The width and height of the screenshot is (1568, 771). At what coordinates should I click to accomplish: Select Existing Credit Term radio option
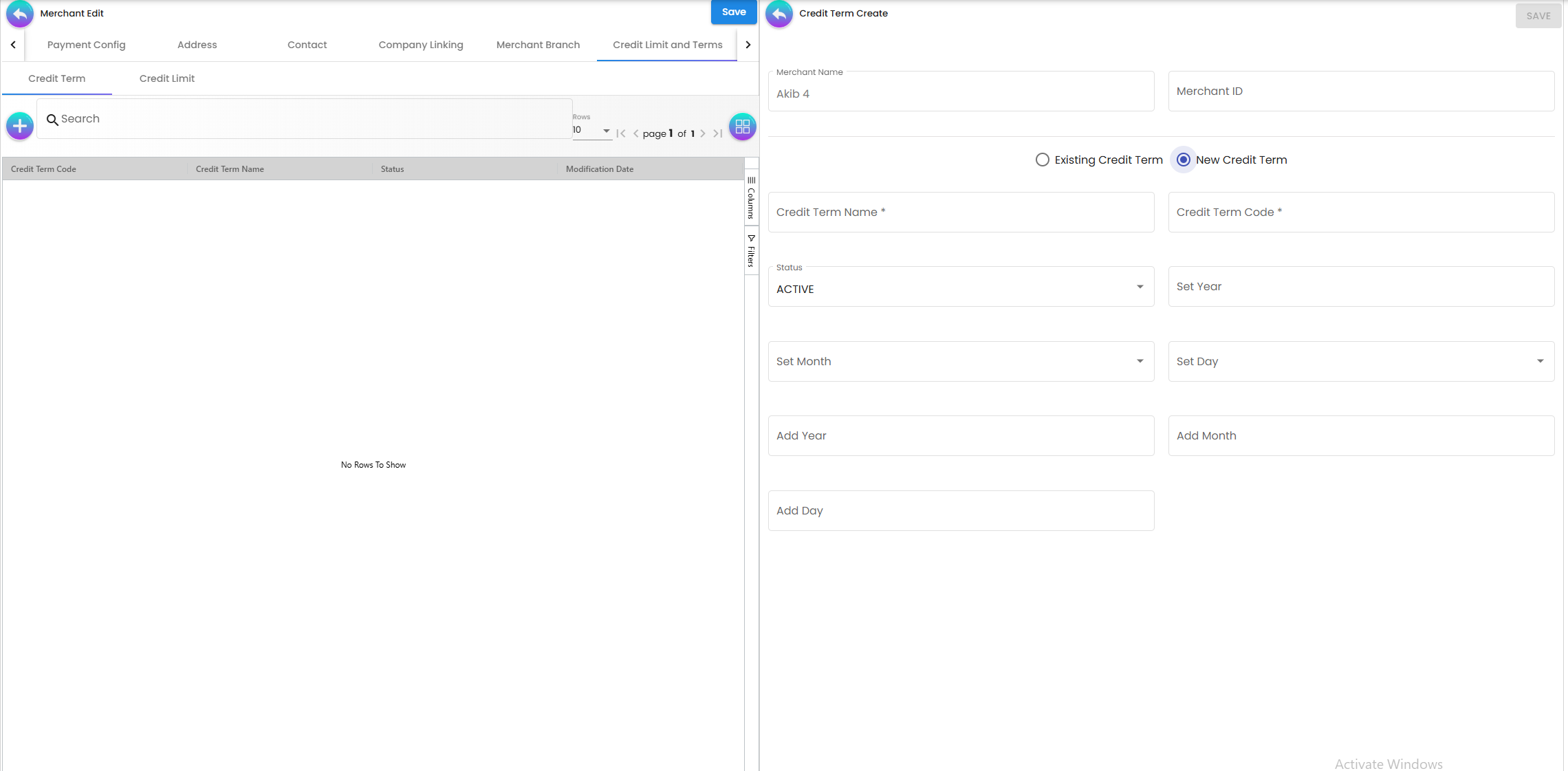[x=1043, y=160]
